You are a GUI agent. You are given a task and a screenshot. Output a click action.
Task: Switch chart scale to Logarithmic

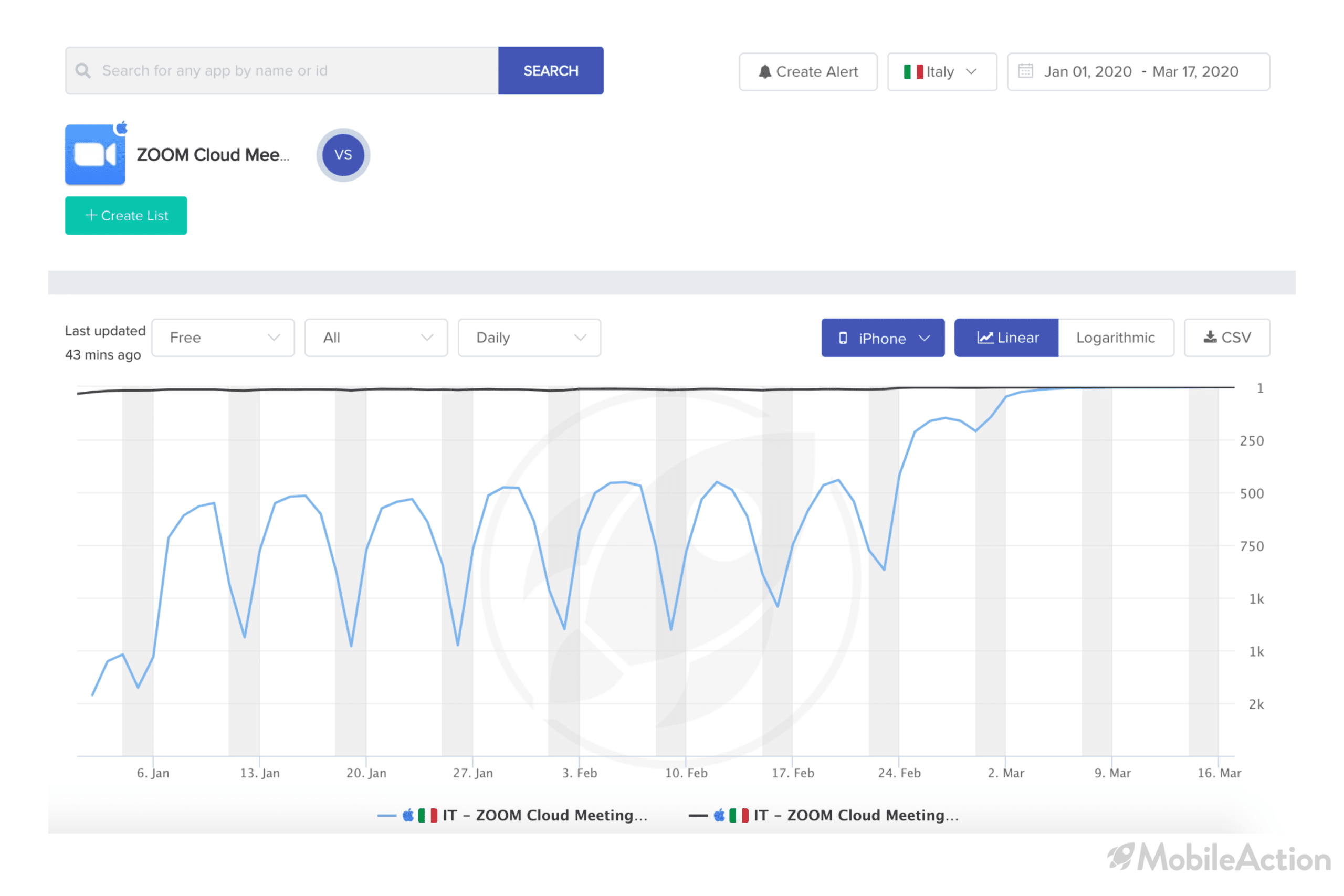1116,338
